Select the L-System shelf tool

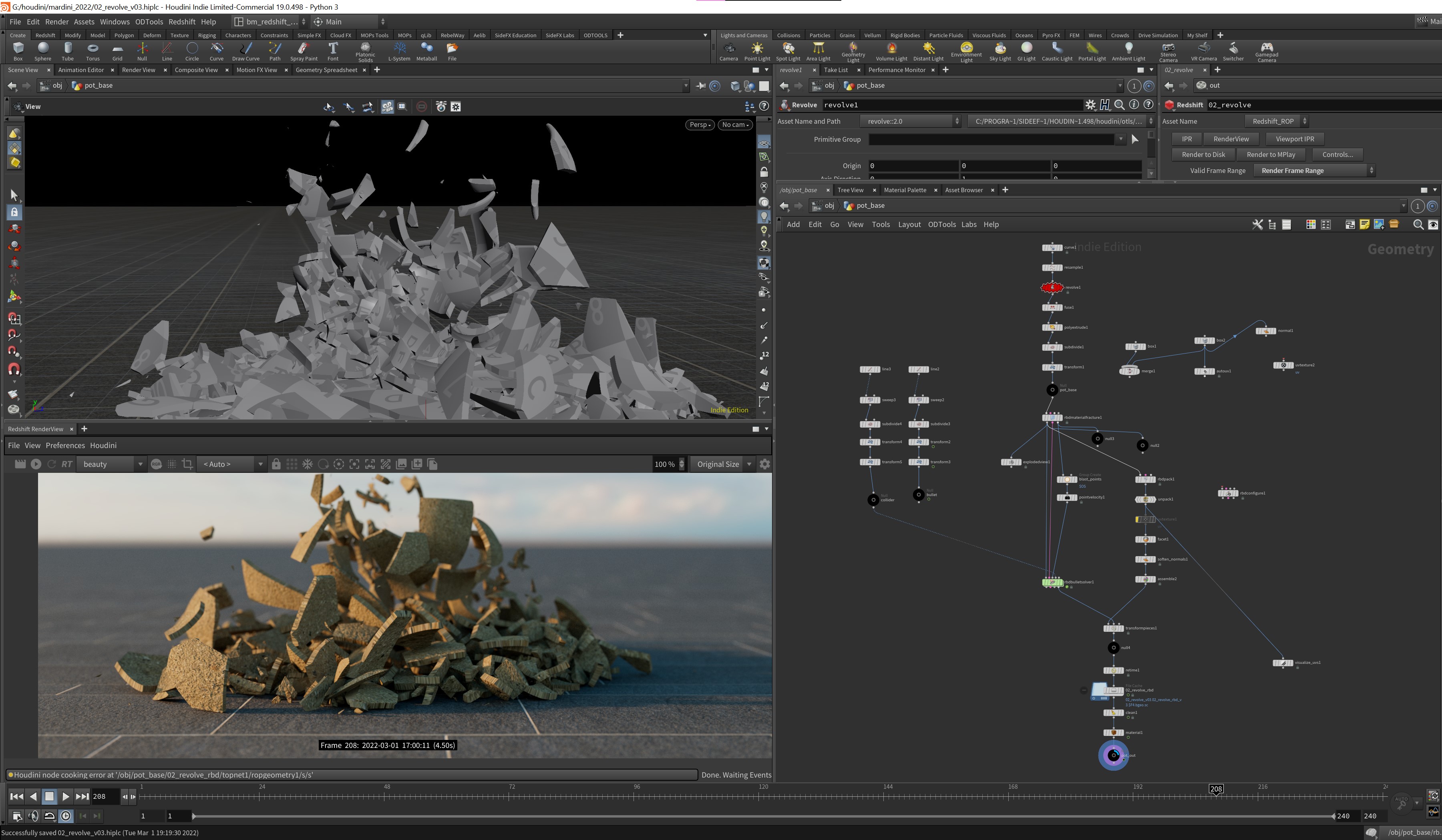pyautogui.click(x=399, y=51)
